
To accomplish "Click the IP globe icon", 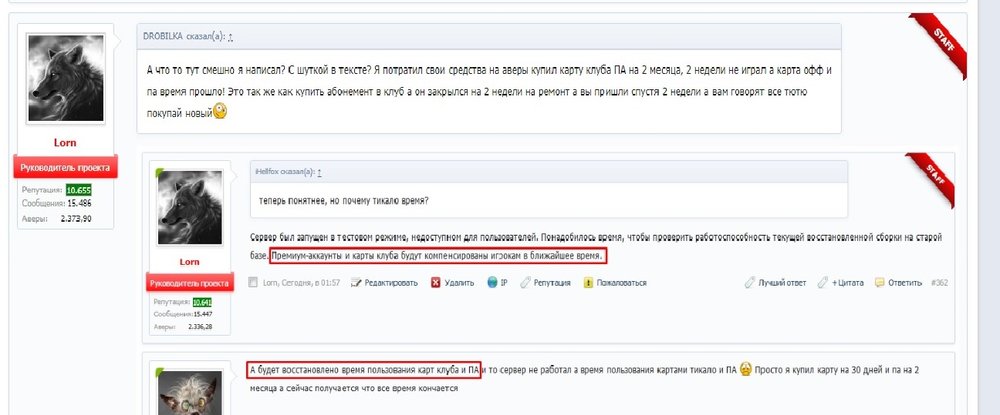I will pyautogui.click(x=492, y=283).
